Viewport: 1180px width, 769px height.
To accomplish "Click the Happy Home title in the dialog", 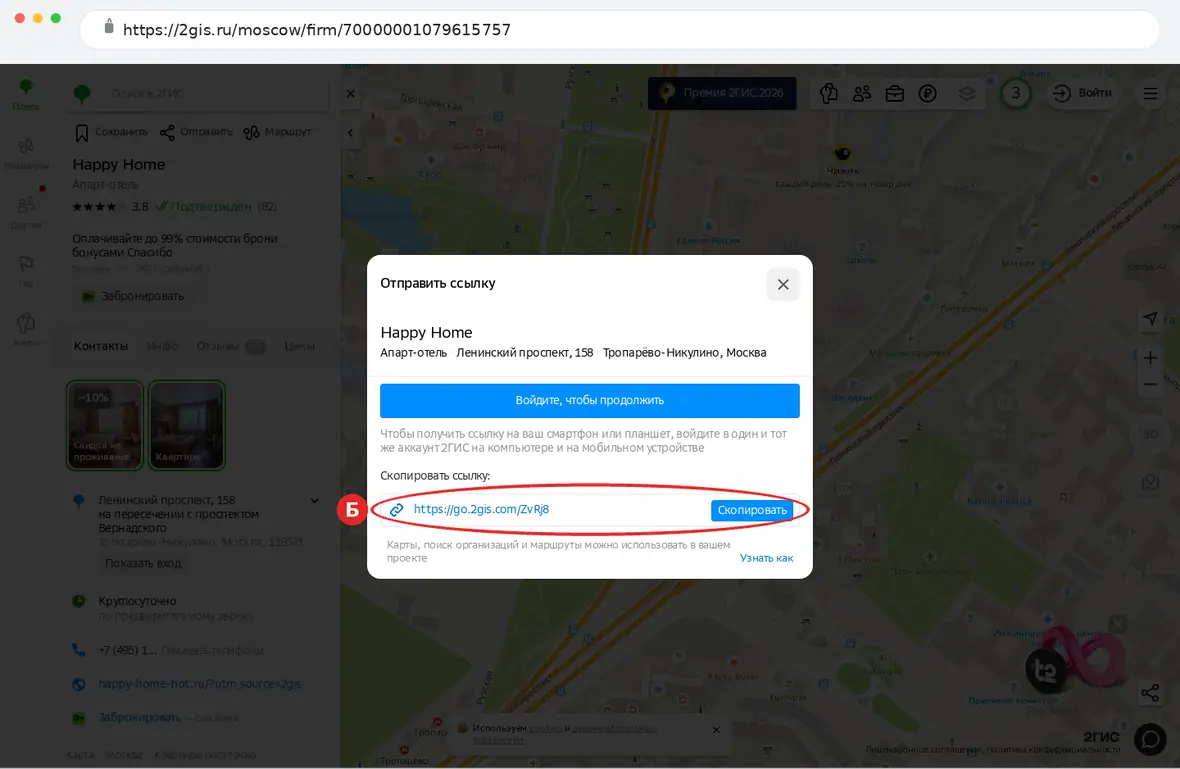I will (426, 333).
